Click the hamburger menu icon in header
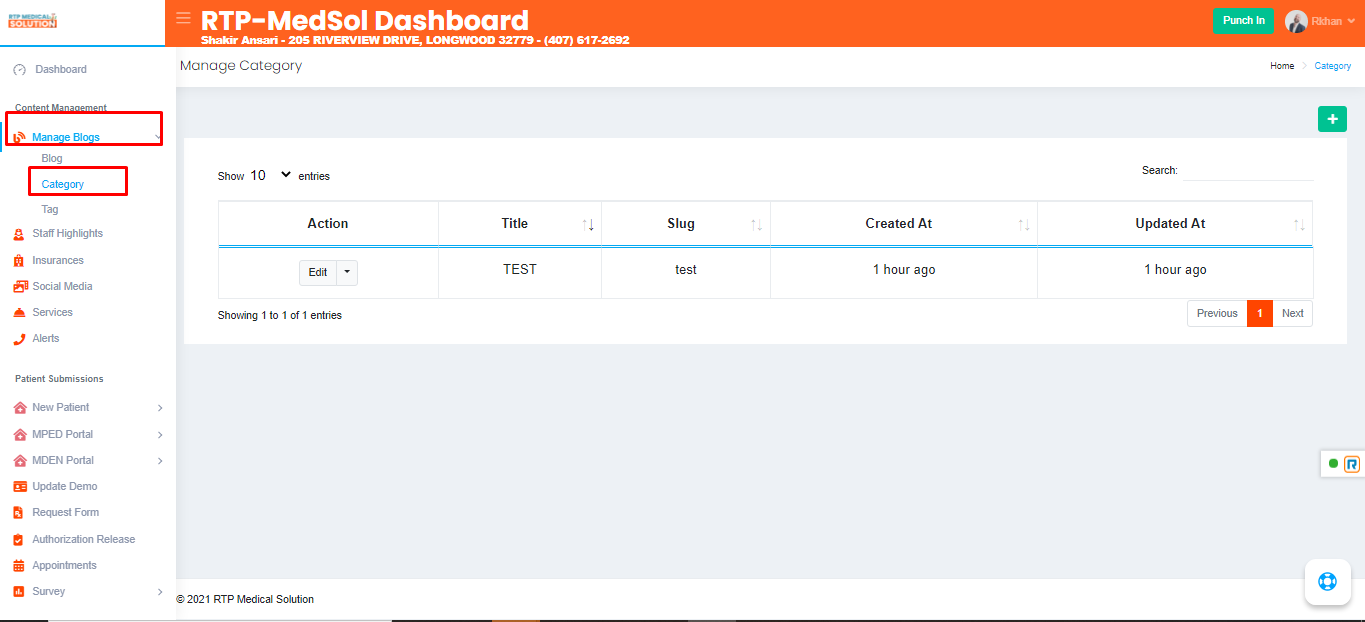 [183, 18]
